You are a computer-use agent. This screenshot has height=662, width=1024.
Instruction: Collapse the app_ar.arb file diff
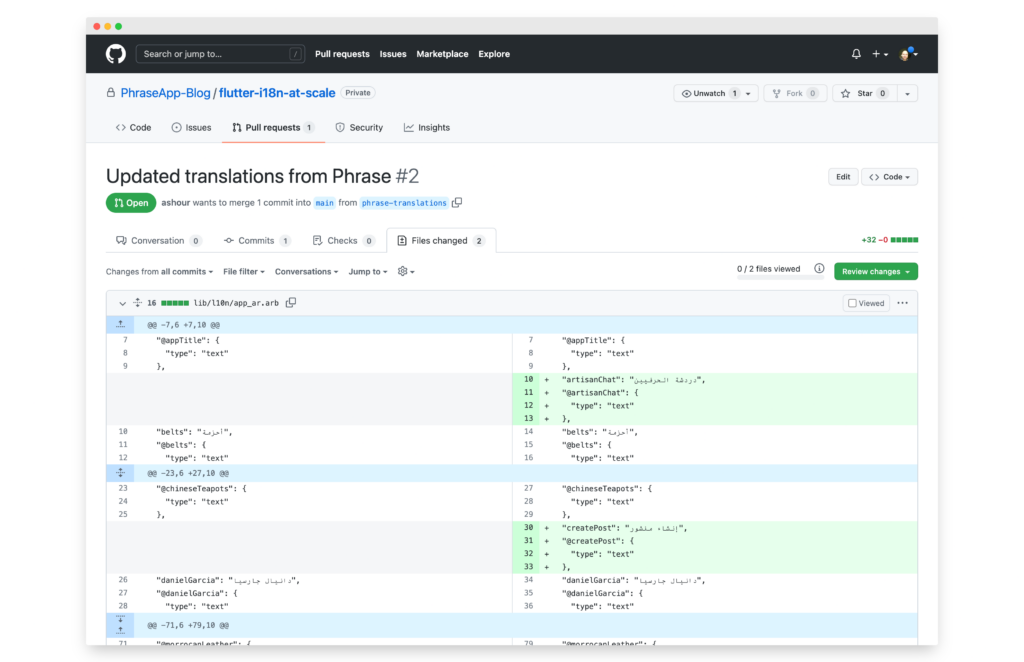coord(121,303)
